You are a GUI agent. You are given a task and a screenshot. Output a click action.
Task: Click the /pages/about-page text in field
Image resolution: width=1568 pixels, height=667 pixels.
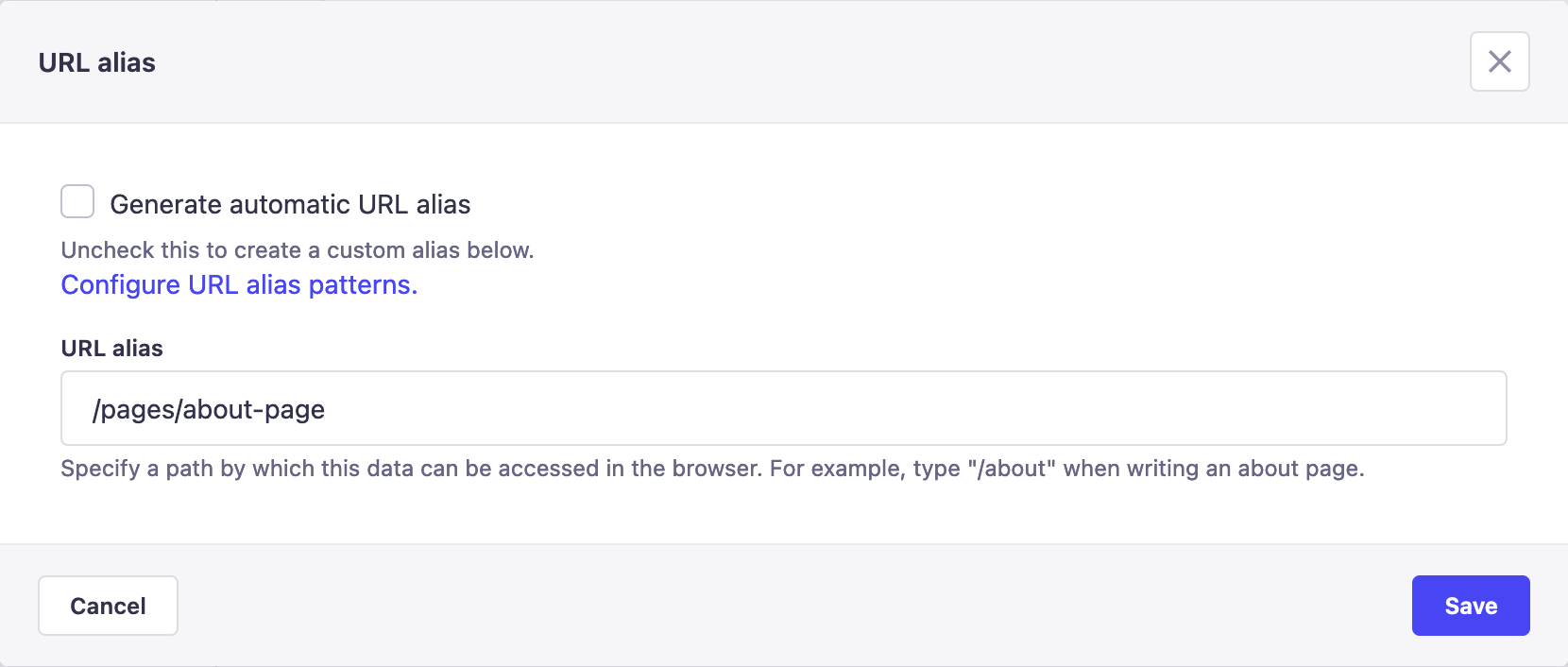point(209,409)
